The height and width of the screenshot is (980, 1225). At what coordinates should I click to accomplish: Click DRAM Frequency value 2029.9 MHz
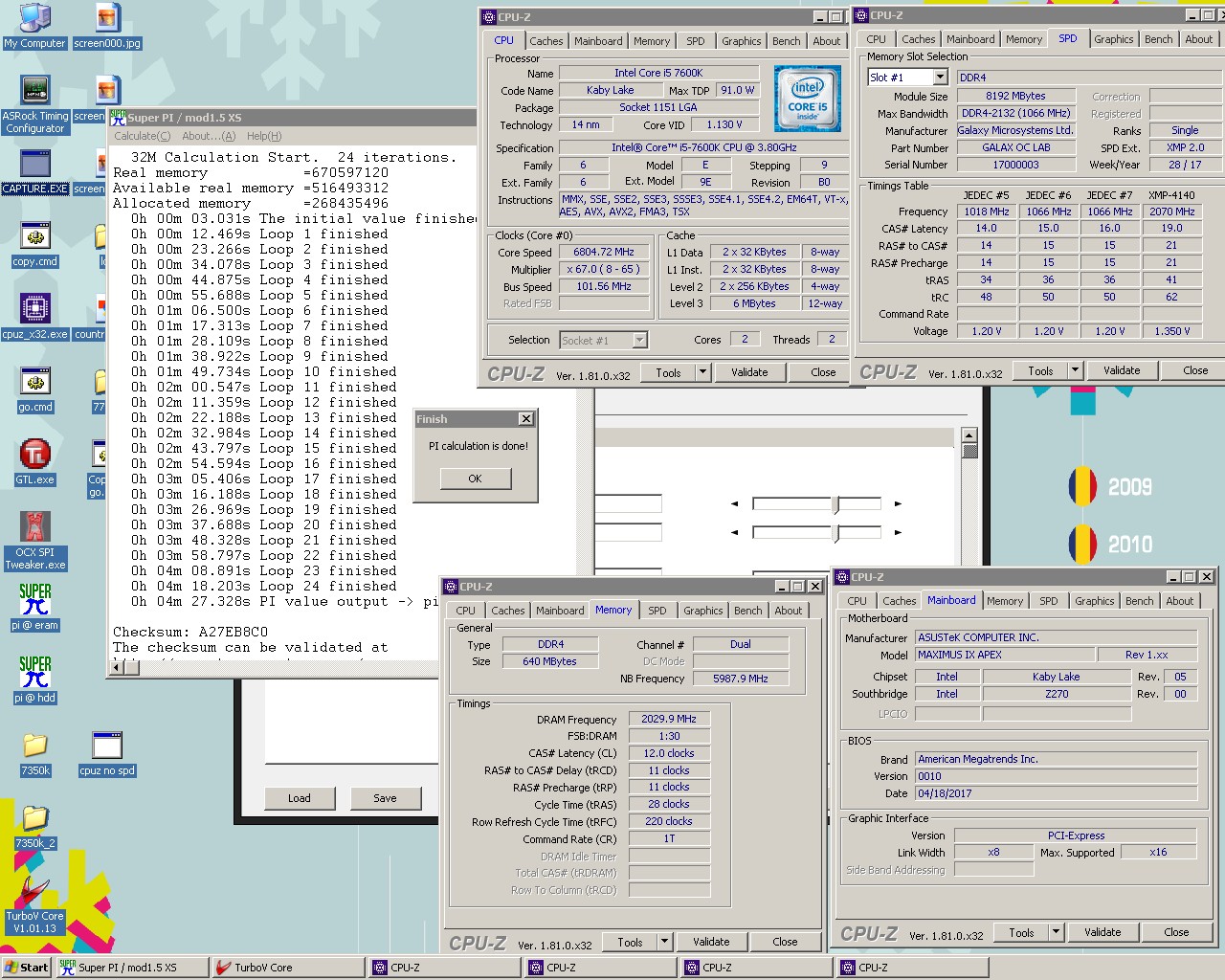click(x=669, y=719)
